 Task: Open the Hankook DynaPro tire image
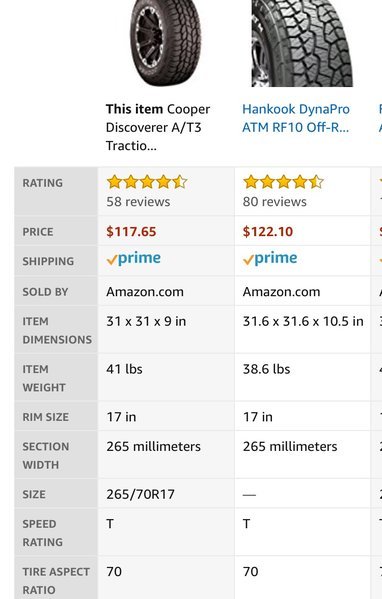pyautogui.click(x=302, y=43)
